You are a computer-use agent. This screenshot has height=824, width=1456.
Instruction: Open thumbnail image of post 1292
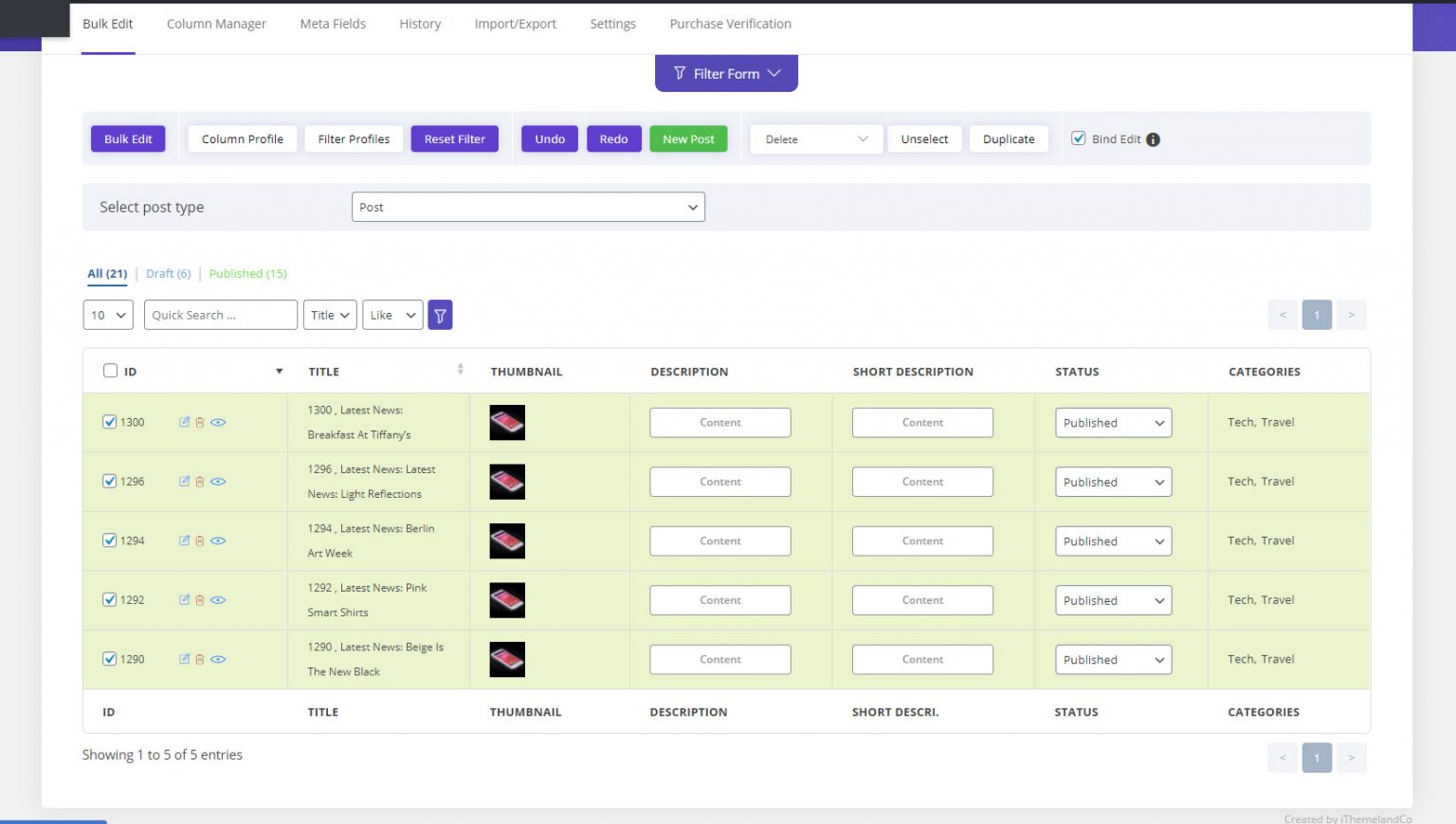pyautogui.click(x=507, y=600)
